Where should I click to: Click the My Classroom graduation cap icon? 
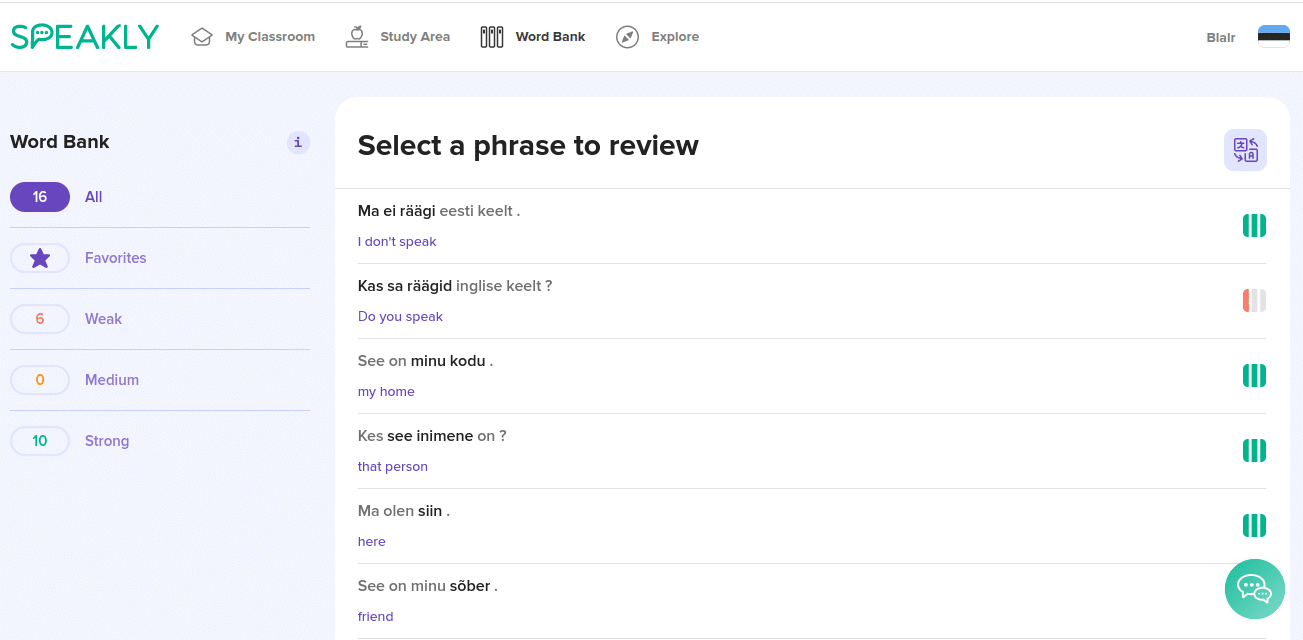click(x=202, y=37)
